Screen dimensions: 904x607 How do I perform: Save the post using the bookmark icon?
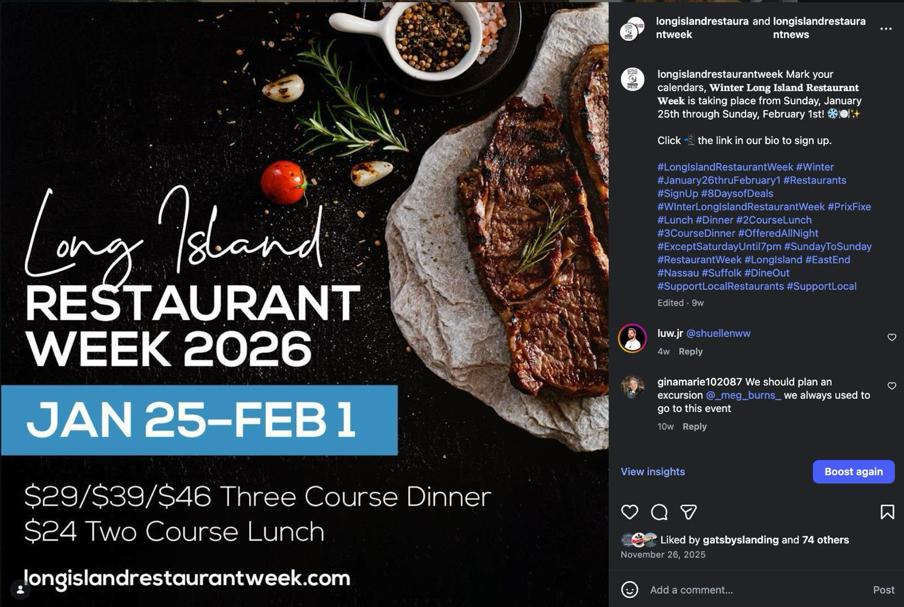point(887,512)
